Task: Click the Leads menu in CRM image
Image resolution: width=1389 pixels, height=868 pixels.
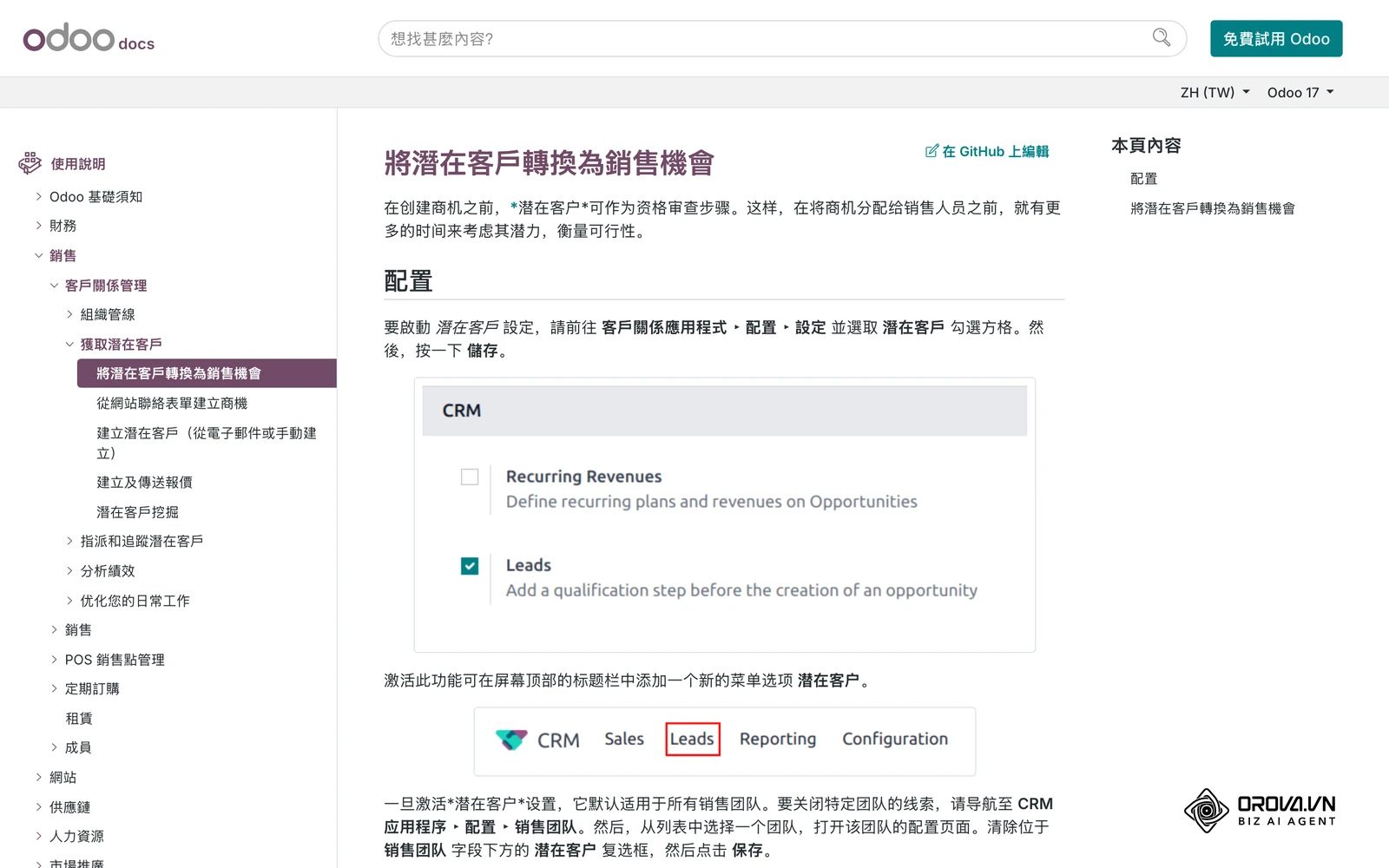Action: coord(693,739)
